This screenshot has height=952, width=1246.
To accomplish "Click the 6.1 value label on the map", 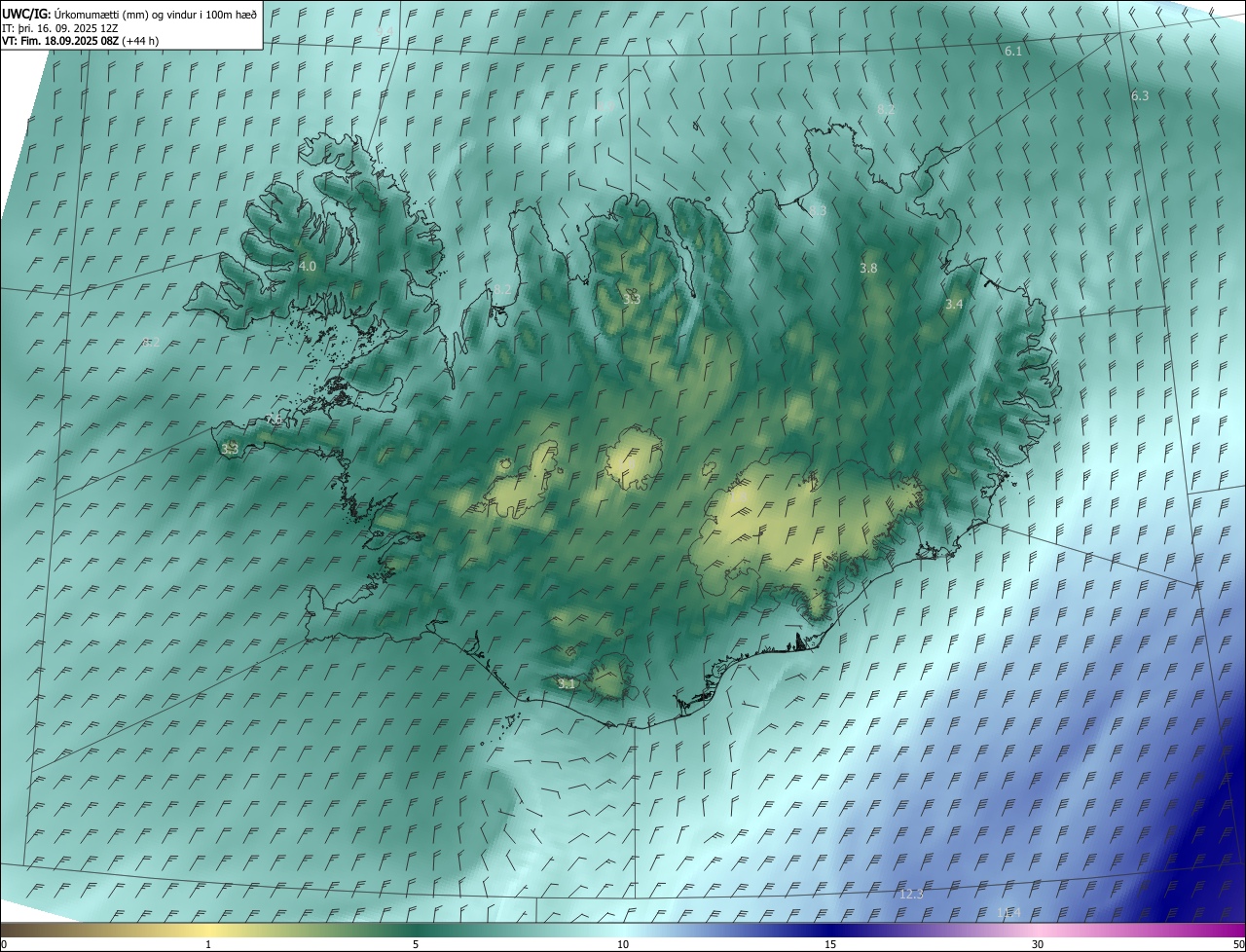I will pos(1013,51).
